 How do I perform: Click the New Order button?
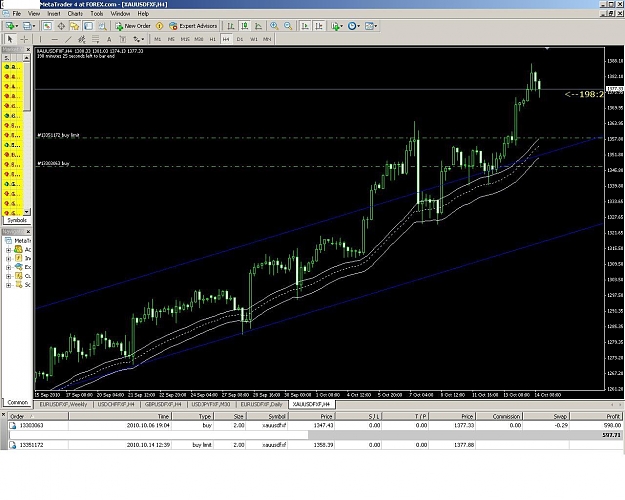133,26
